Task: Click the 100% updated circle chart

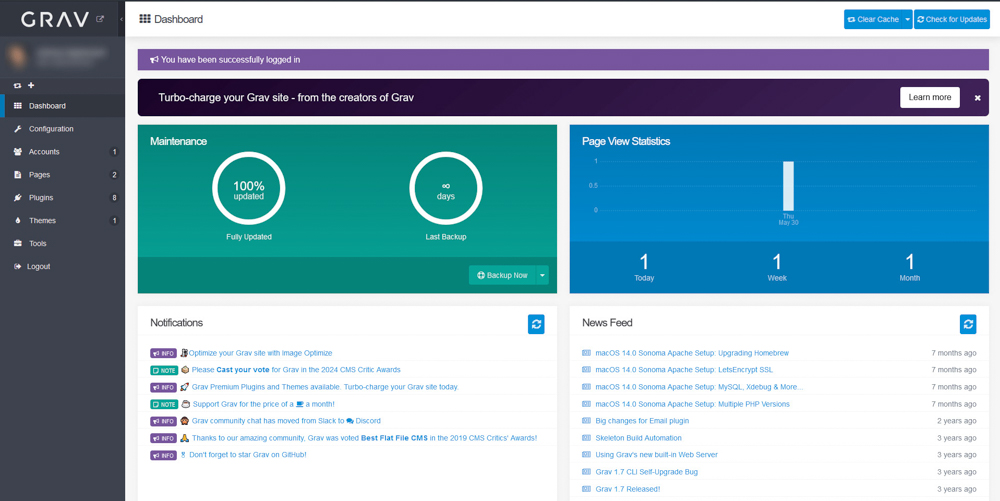Action: click(x=249, y=189)
